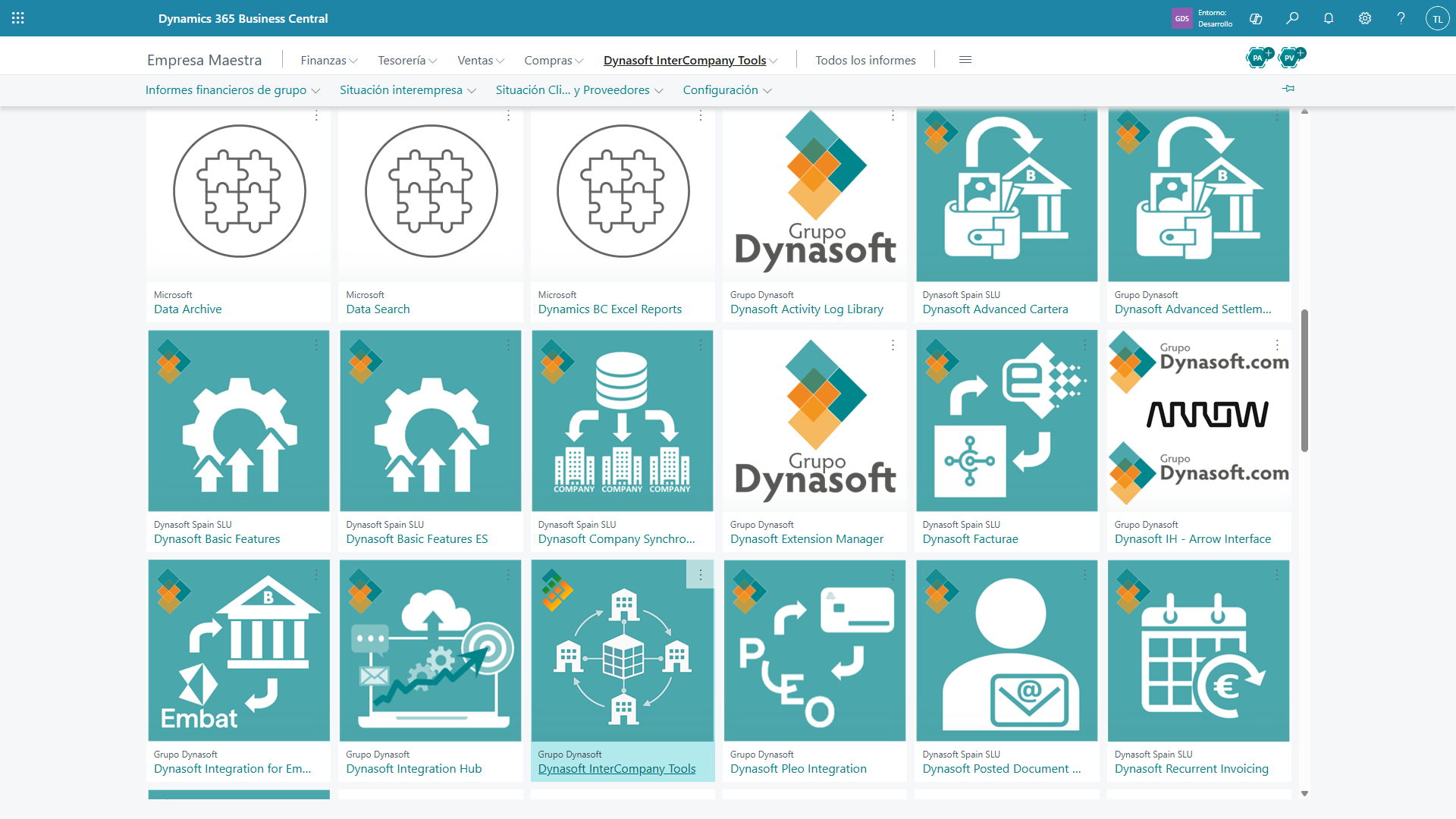Viewport: 1456px width, 819px height.
Task: Open the Copilot icon in header
Action: tap(1256, 18)
